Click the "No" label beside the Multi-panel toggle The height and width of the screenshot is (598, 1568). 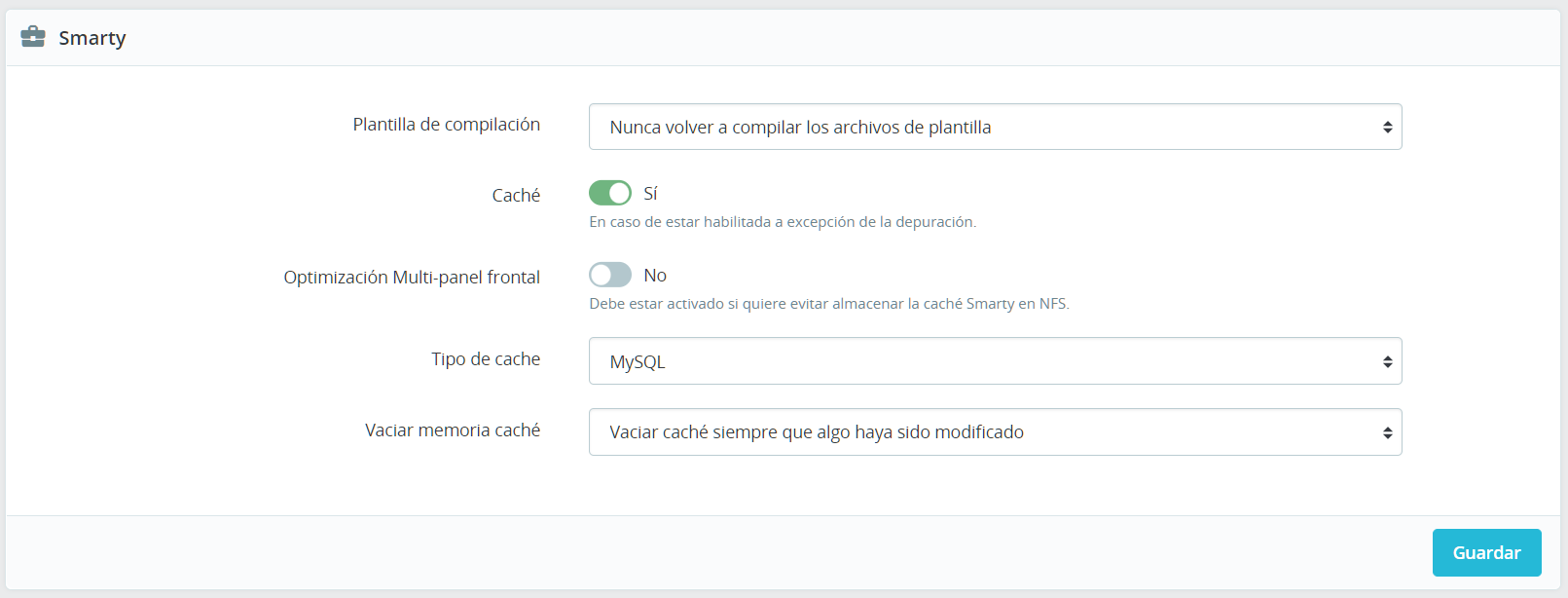pyautogui.click(x=655, y=276)
